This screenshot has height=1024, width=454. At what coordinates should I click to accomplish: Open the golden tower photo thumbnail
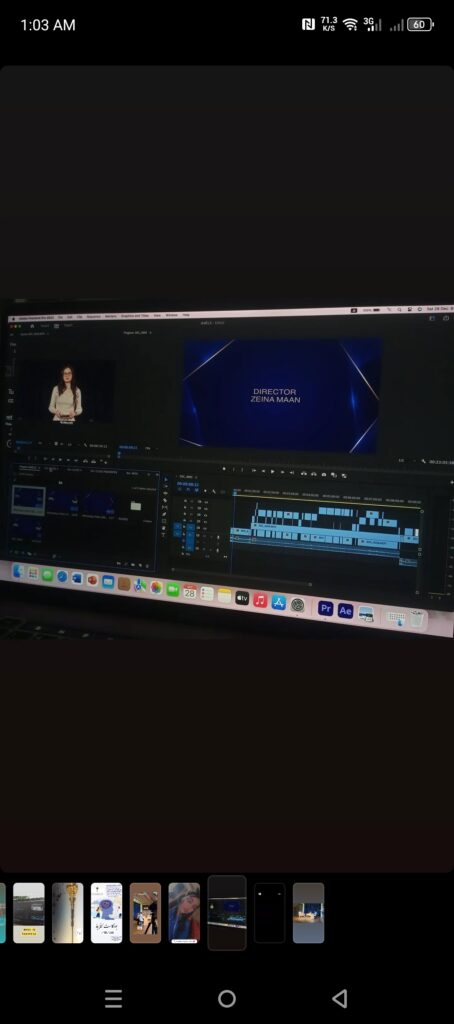click(68, 912)
